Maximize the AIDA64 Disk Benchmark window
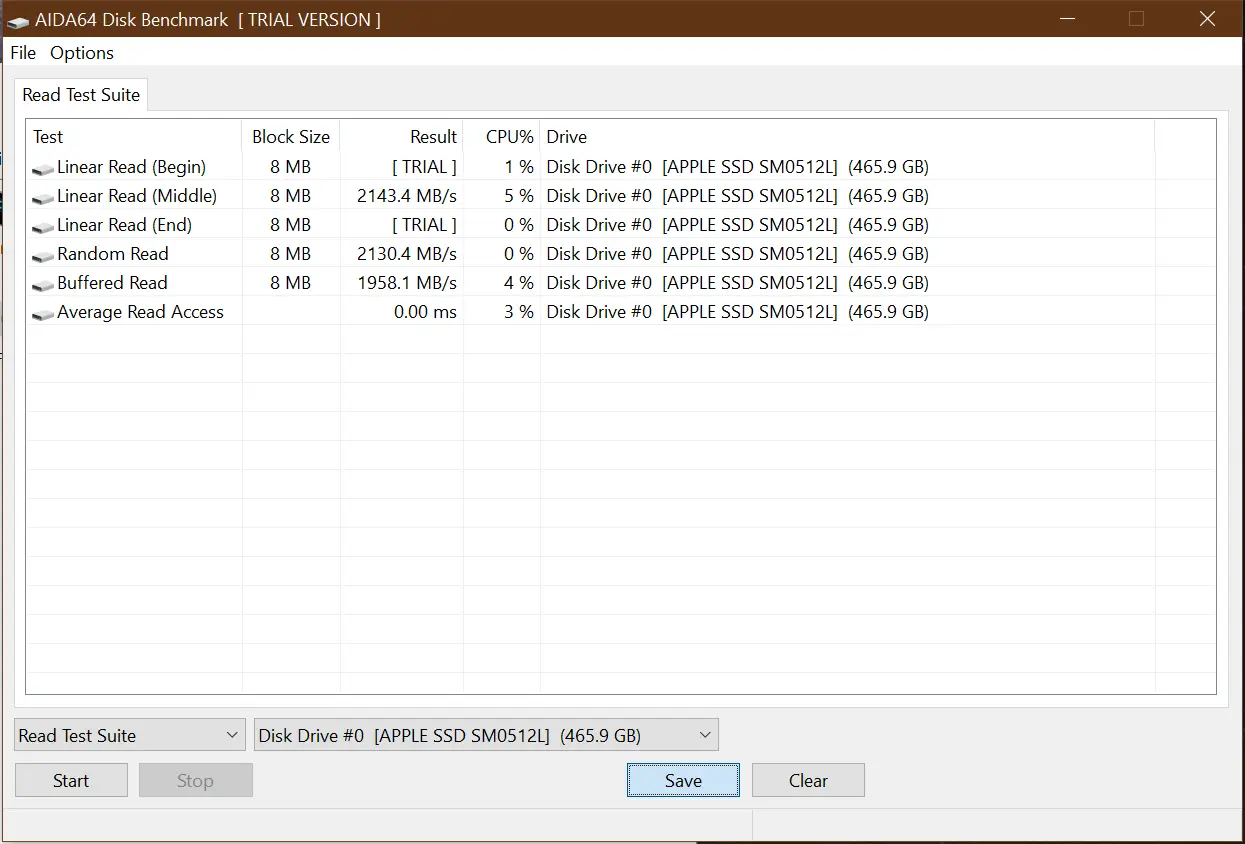Screen dimensions: 1245x844 (x=1136, y=18)
